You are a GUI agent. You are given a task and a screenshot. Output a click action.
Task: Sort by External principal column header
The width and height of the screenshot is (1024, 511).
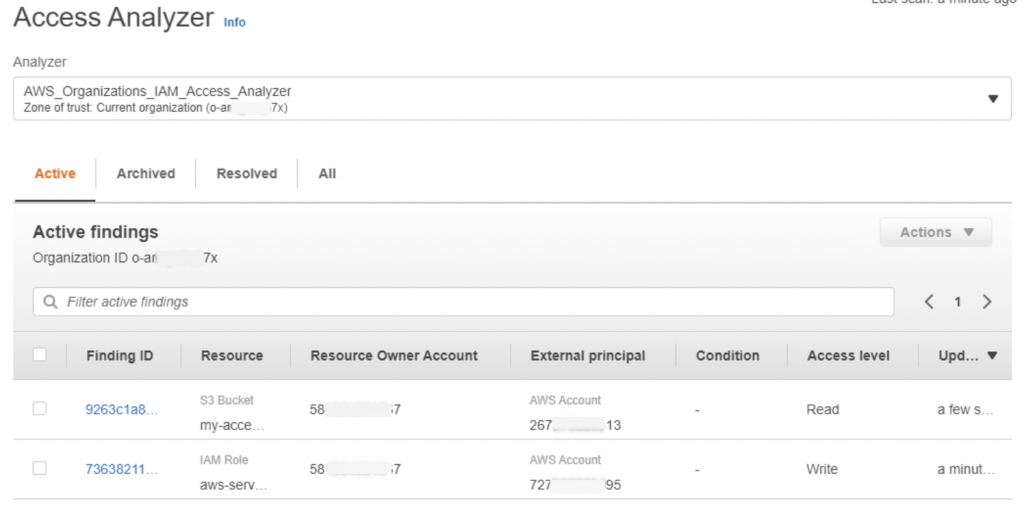click(588, 355)
